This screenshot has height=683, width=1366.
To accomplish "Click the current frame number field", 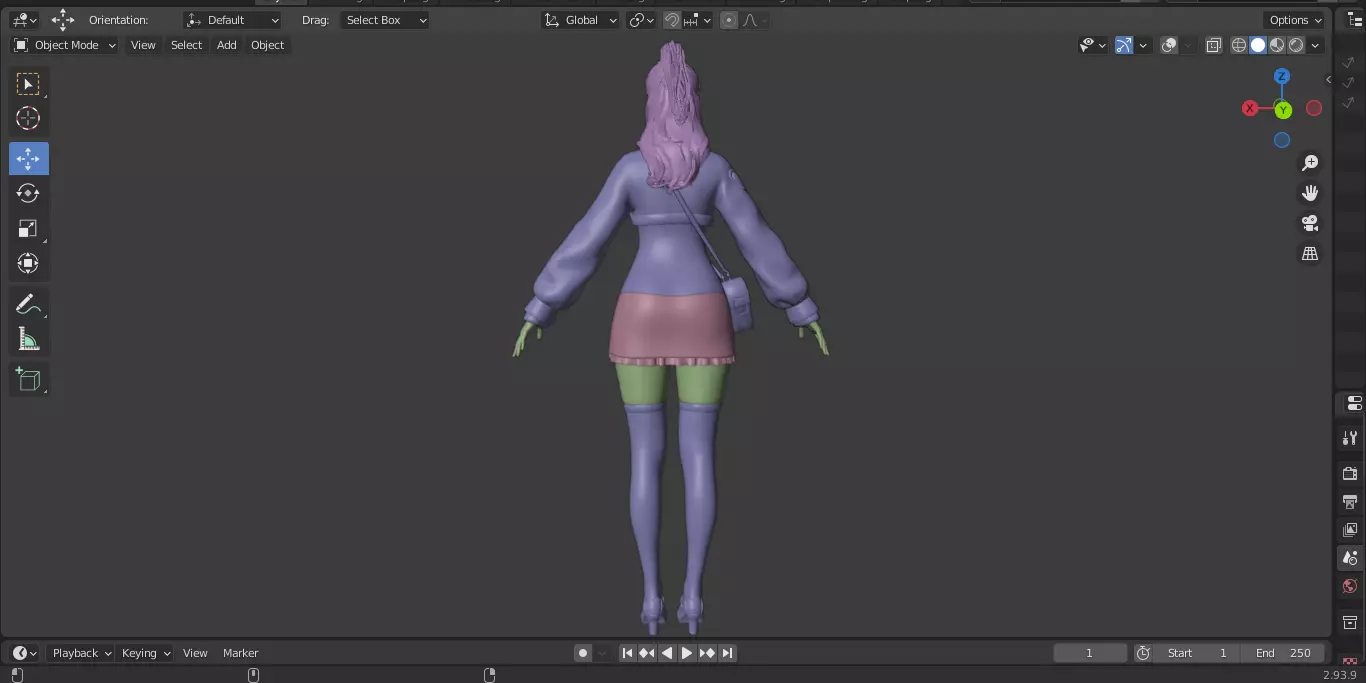I will (1090, 653).
